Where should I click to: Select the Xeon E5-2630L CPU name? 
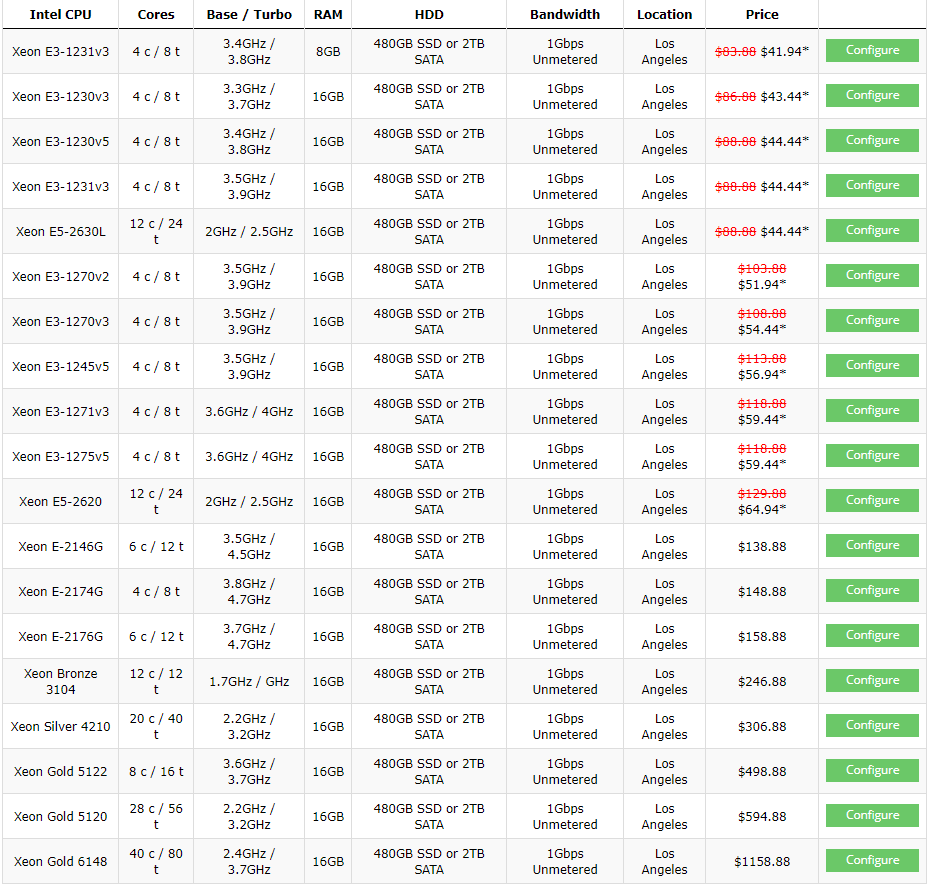click(60, 232)
